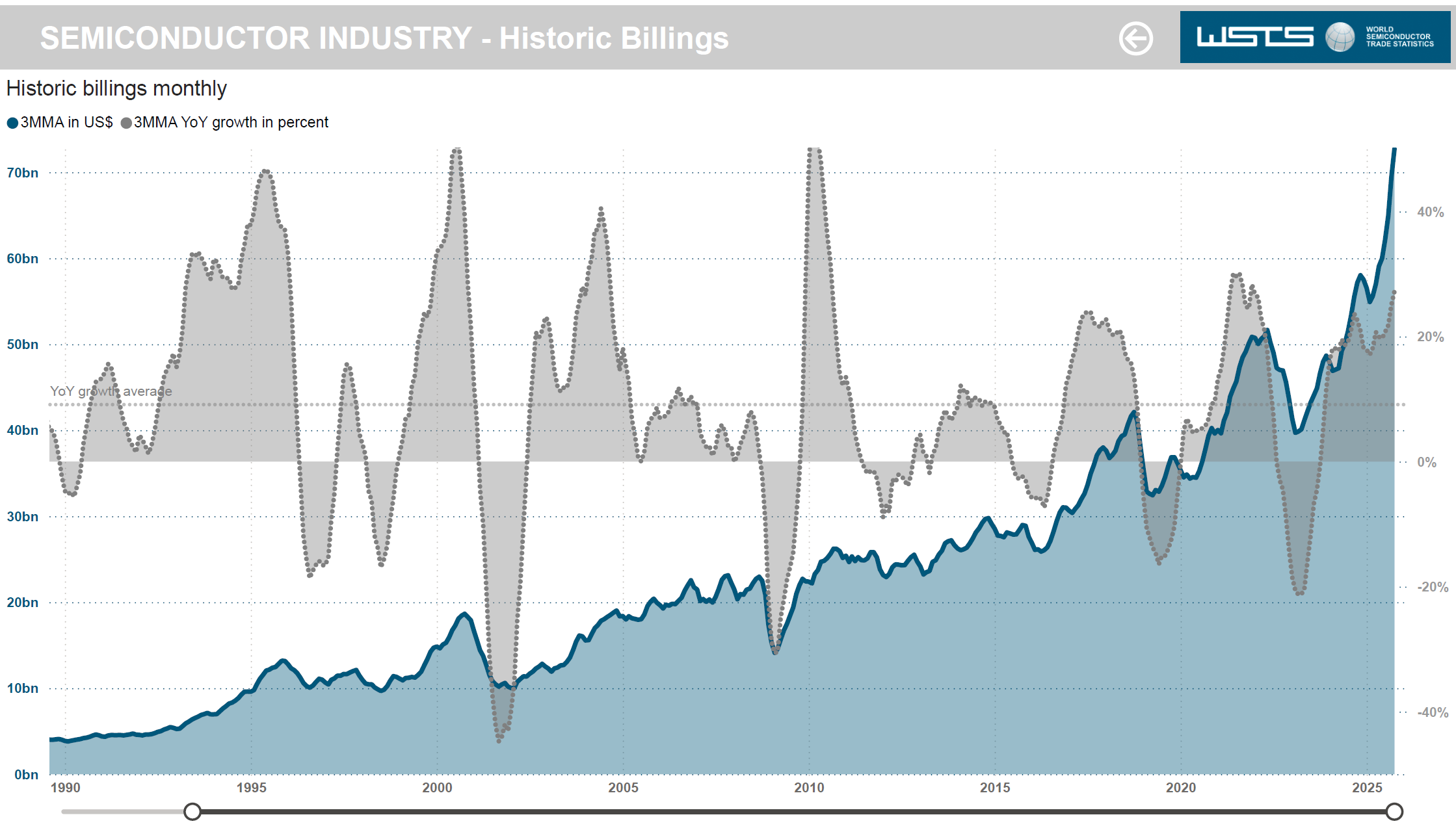Click the 2010 x-axis year label
1456x830 pixels.
tap(808, 788)
